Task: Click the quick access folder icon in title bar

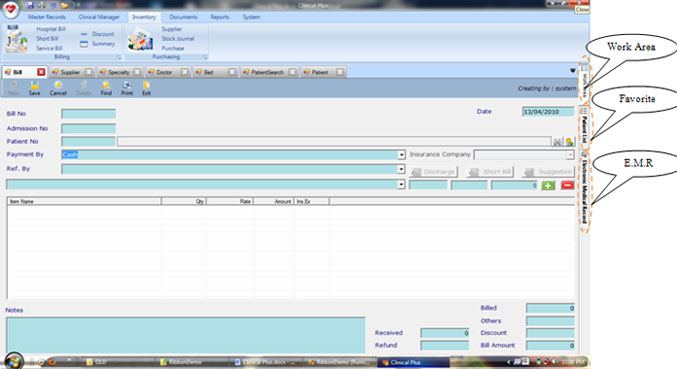Action: pos(64,5)
